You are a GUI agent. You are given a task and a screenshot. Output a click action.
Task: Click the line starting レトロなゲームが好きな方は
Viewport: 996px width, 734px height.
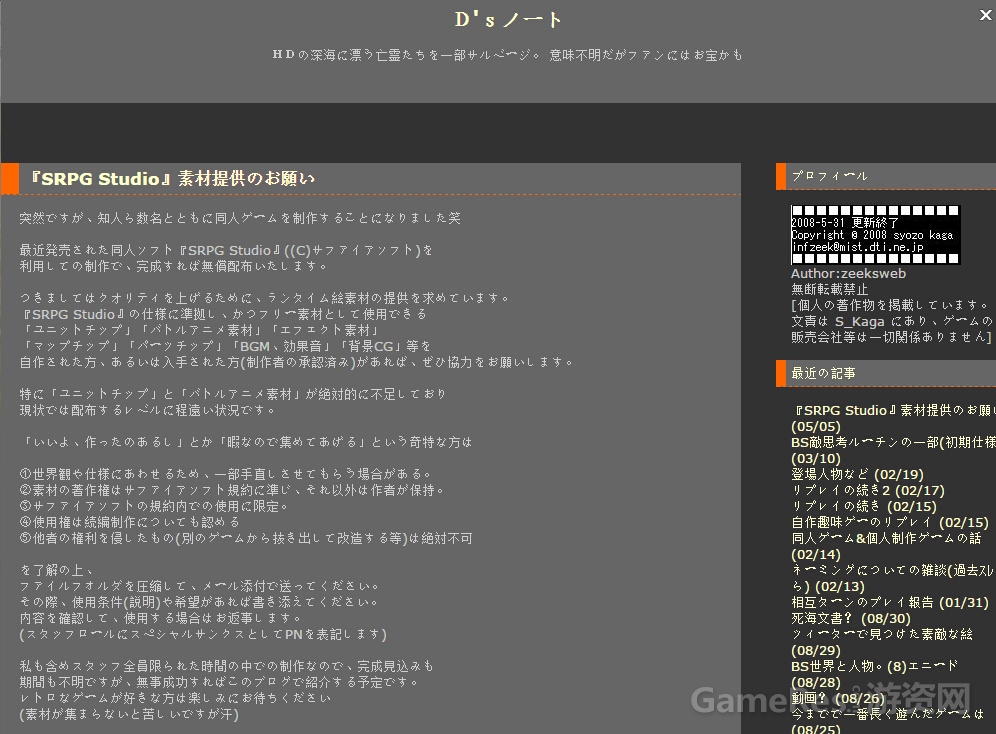[175, 697]
